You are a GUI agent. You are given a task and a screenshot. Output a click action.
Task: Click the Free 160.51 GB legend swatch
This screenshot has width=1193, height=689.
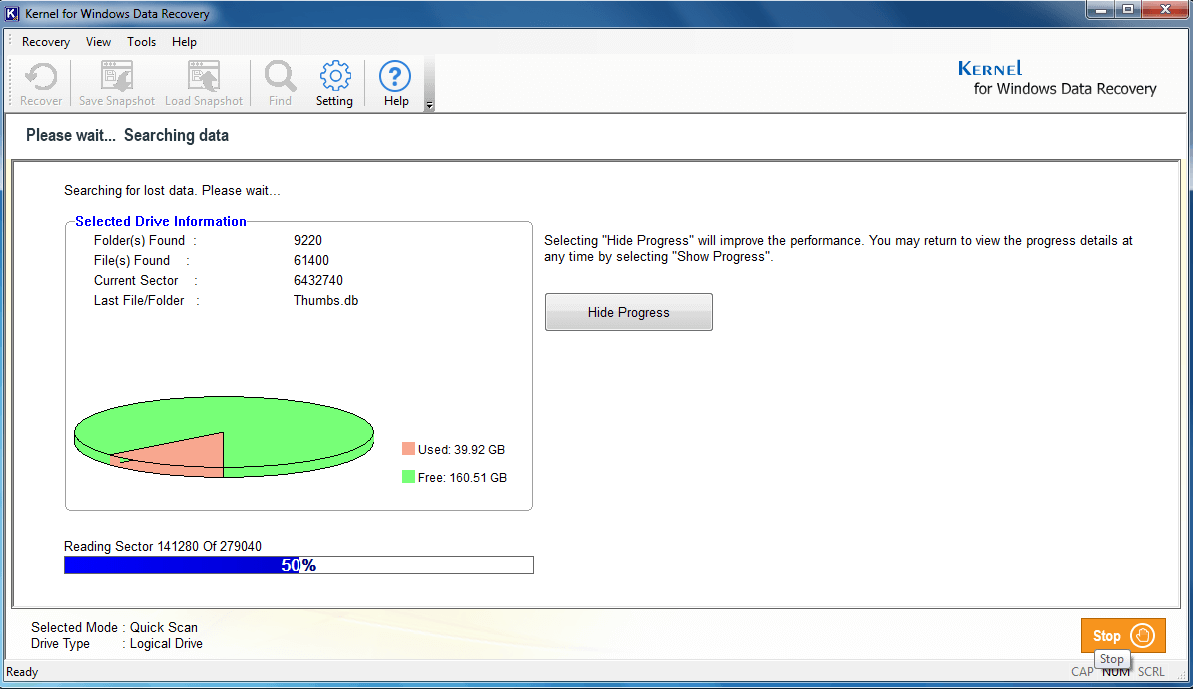pyautogui.click(x=409, y=477)
